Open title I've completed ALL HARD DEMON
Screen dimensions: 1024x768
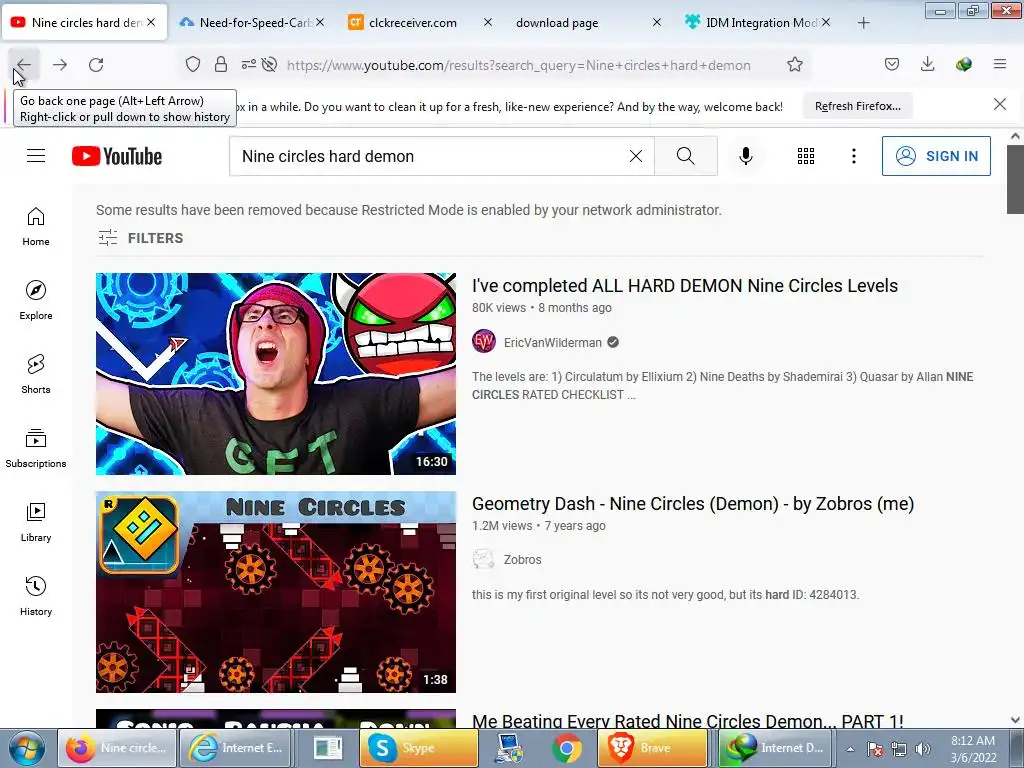[x=684, y=285]
